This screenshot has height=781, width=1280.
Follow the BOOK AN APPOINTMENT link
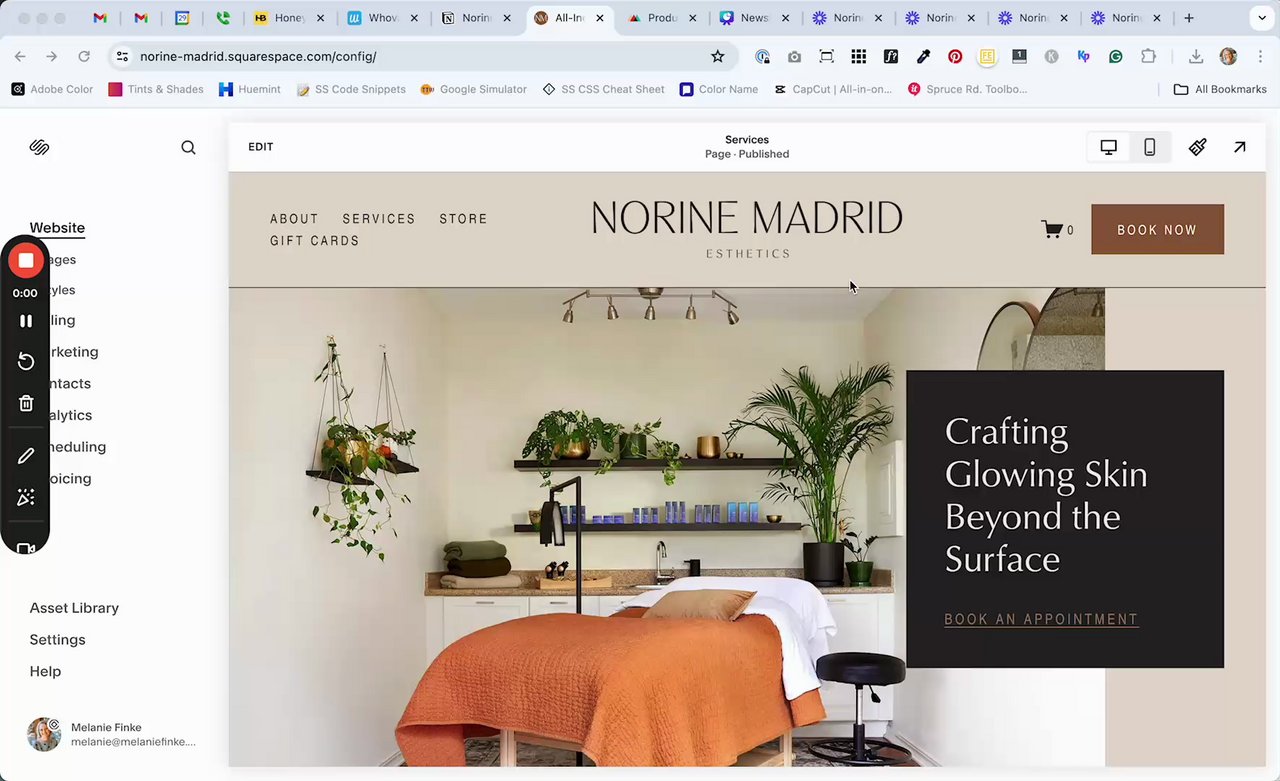click(1041, 619)
